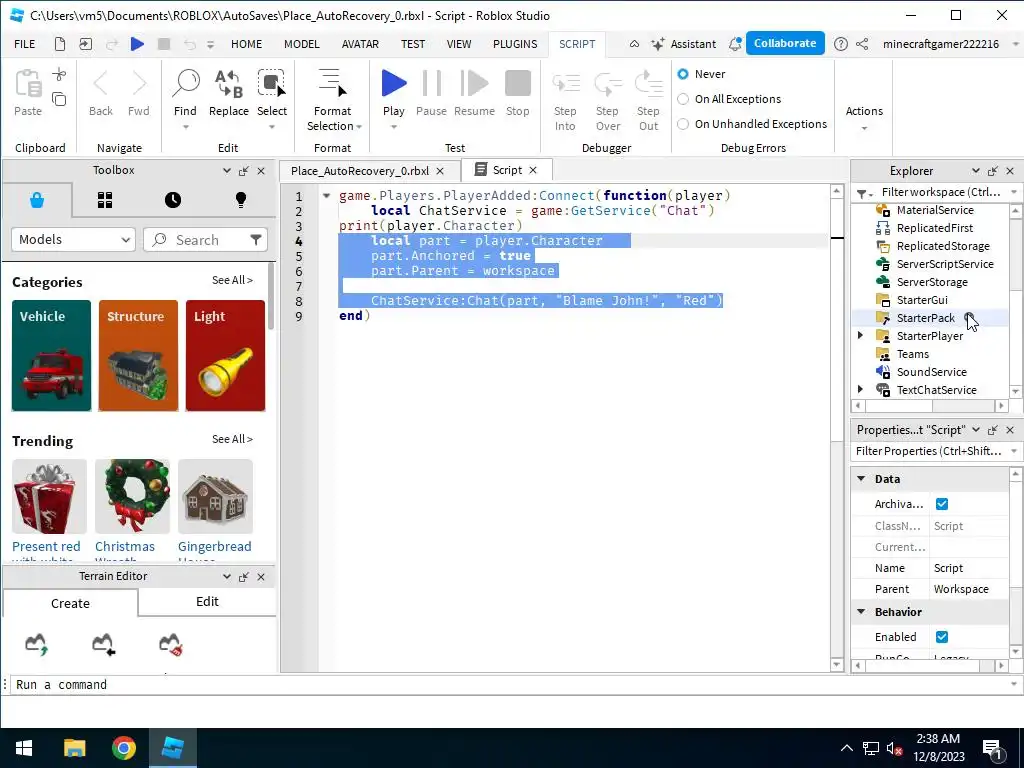Expand the TextChatService tree node
This screenshot has width=1024, height=768.
(x=861, y=389)
